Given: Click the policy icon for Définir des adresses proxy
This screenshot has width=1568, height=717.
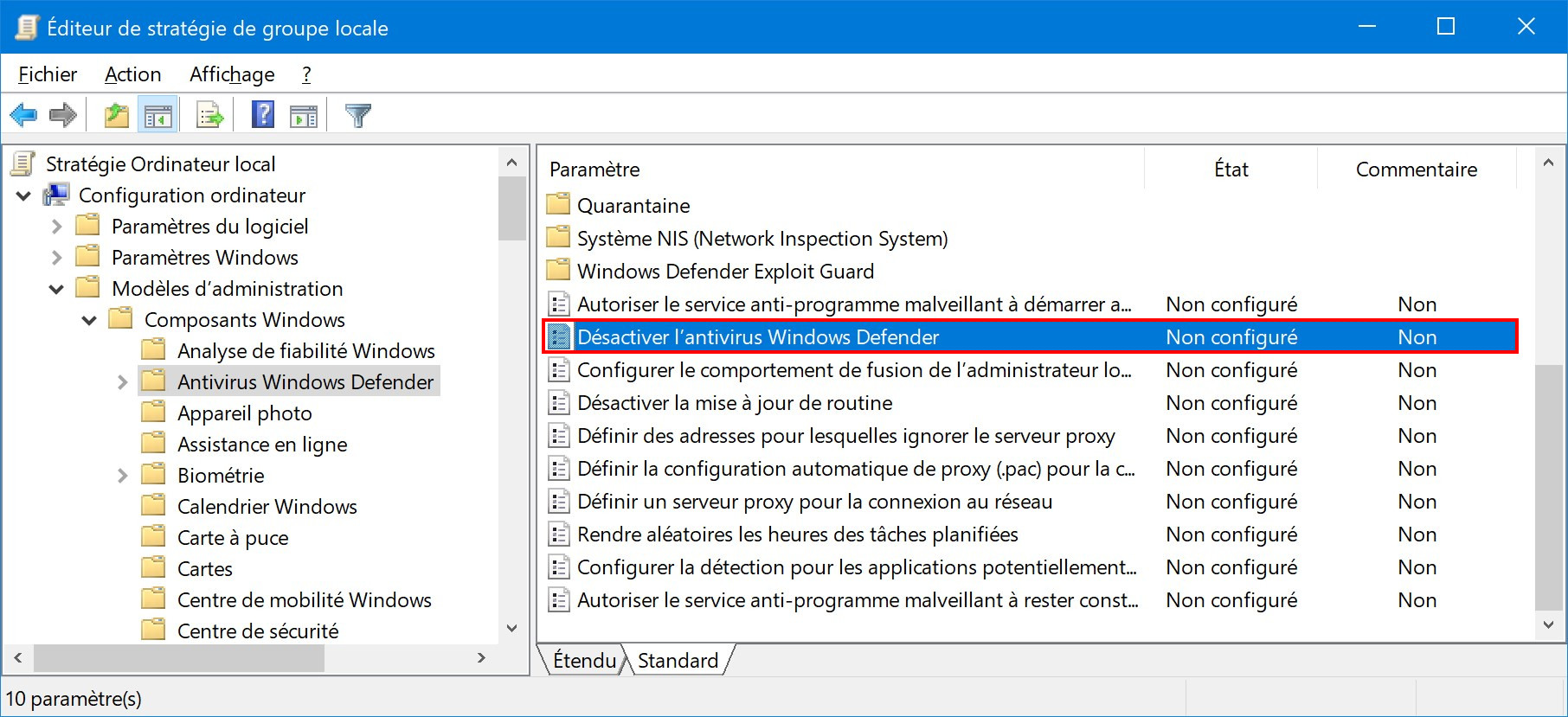Looking at the screenshot, I should click(559, 436).
